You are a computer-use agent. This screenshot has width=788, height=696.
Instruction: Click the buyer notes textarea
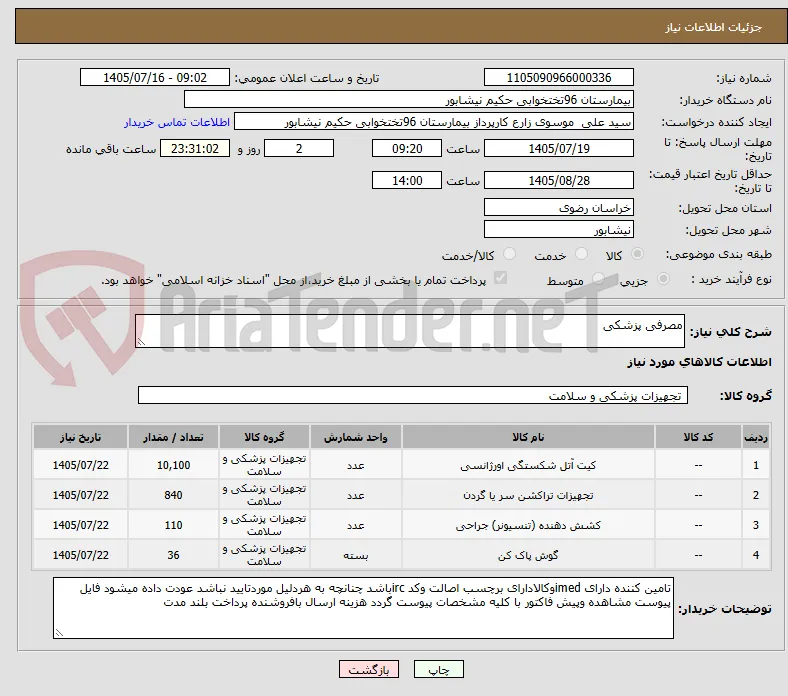click(x=363, y=608)
